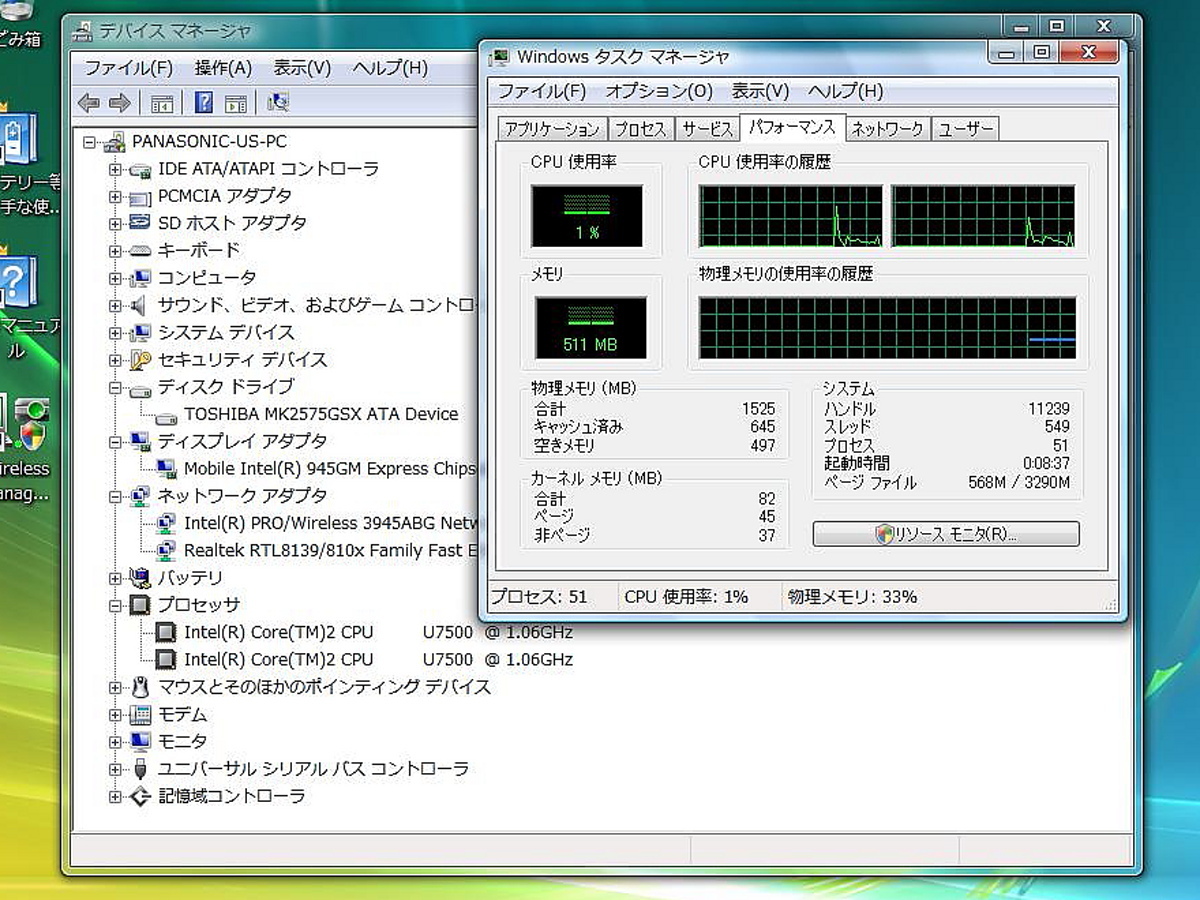Select Realtek RTL8139/810x Family Fast Ethernet entry
Viewport: 1200px width, 900px height.
pos(329,550)
